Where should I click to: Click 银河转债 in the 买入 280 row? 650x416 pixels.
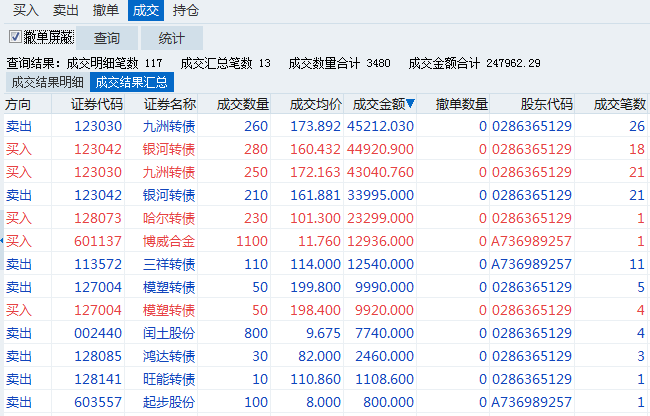pos(169,149)
